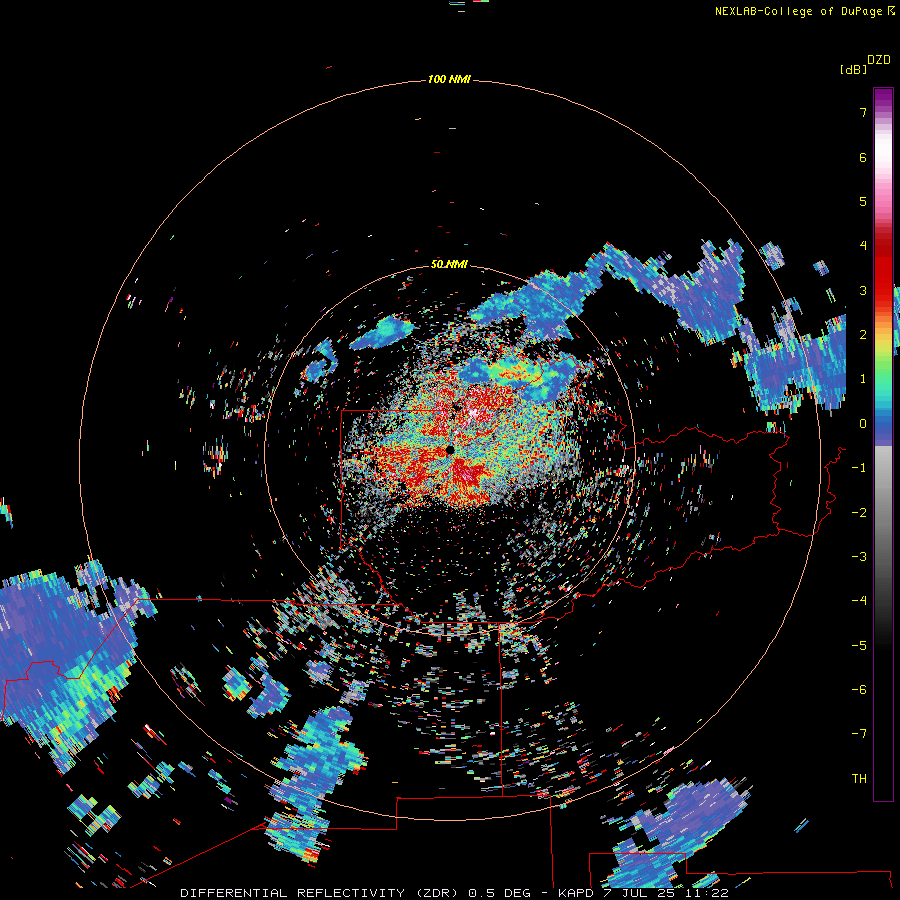
Task: Click the KAPD station identifier in caption
Action: 576,893
